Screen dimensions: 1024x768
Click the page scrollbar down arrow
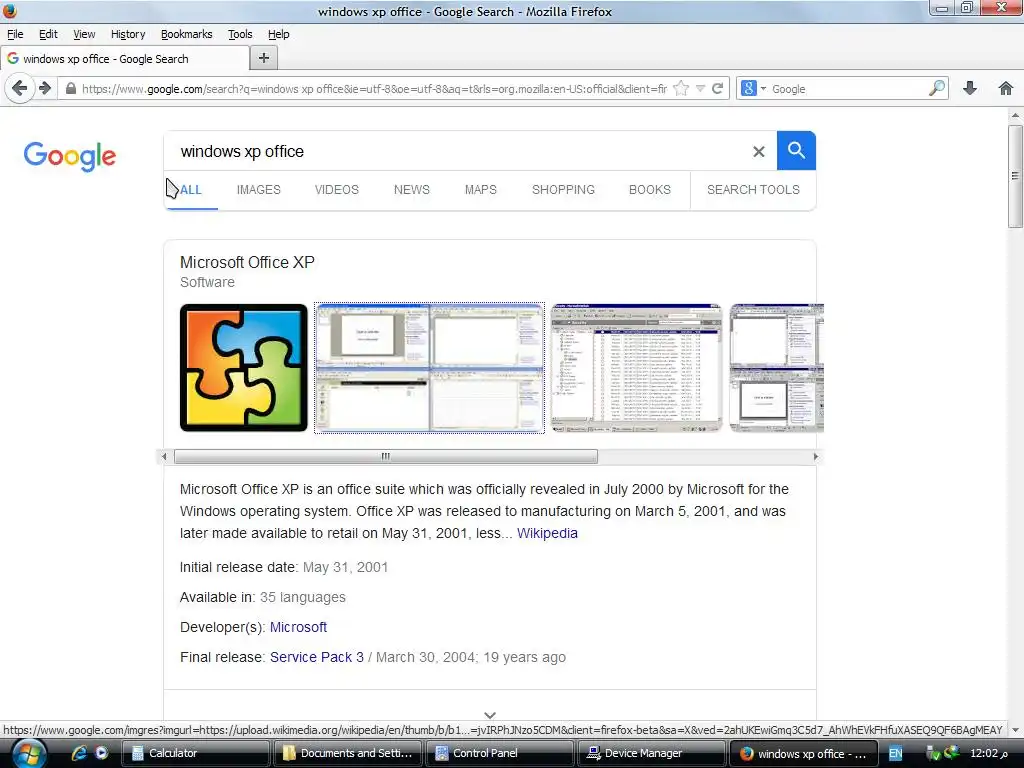pos(1015,729)
